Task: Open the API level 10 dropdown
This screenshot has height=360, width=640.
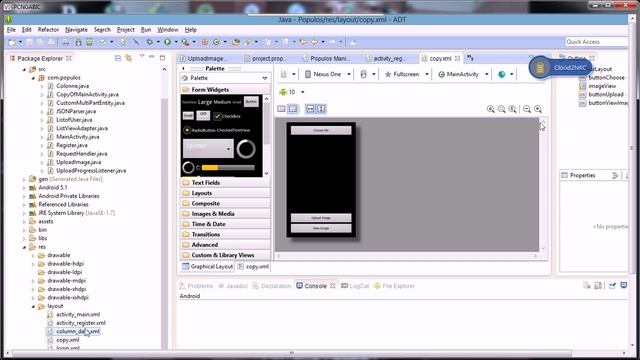Action: [302, 92]
